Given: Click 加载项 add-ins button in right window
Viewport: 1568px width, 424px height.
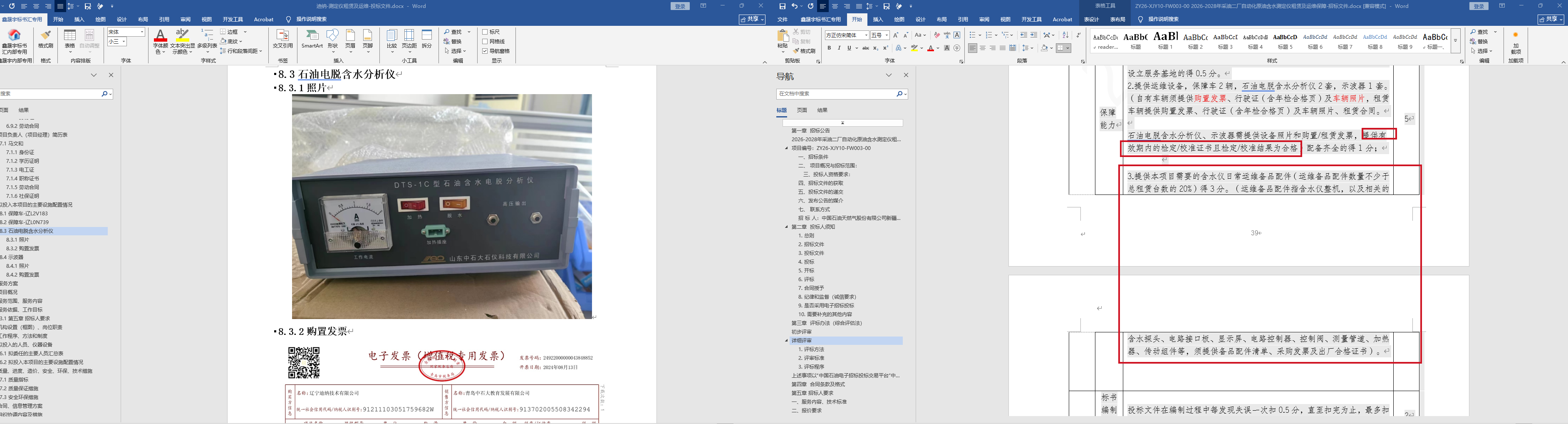Looking at the screenshot, I should (x=1516, y=44).
